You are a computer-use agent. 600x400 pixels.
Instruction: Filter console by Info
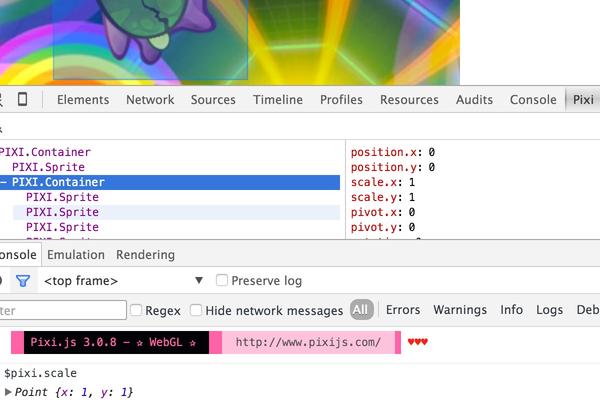click(511, 310)
